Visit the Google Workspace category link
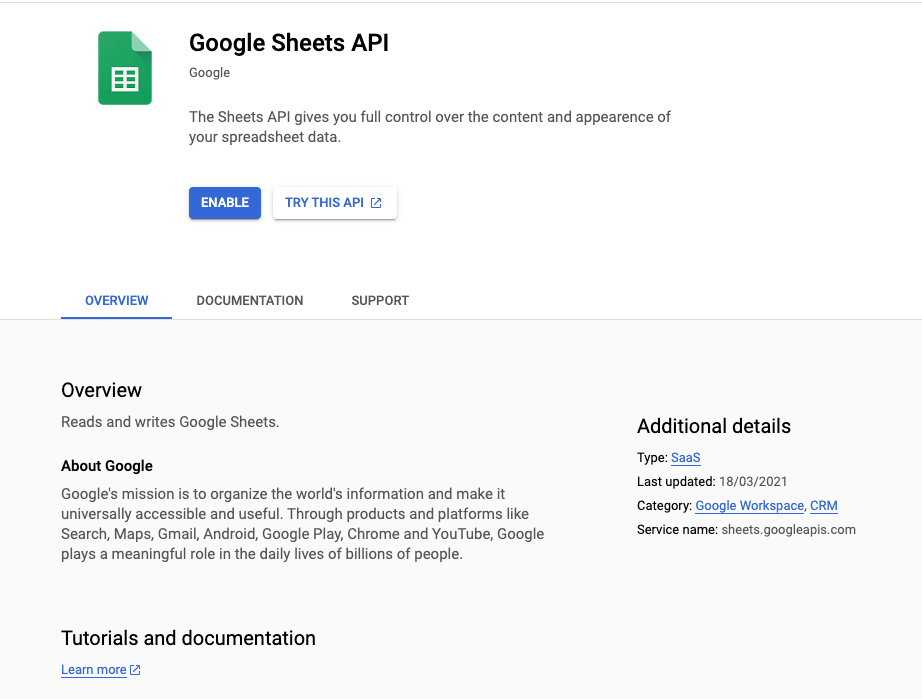Viewport: 922px width, 699px height. pos(749,505)
